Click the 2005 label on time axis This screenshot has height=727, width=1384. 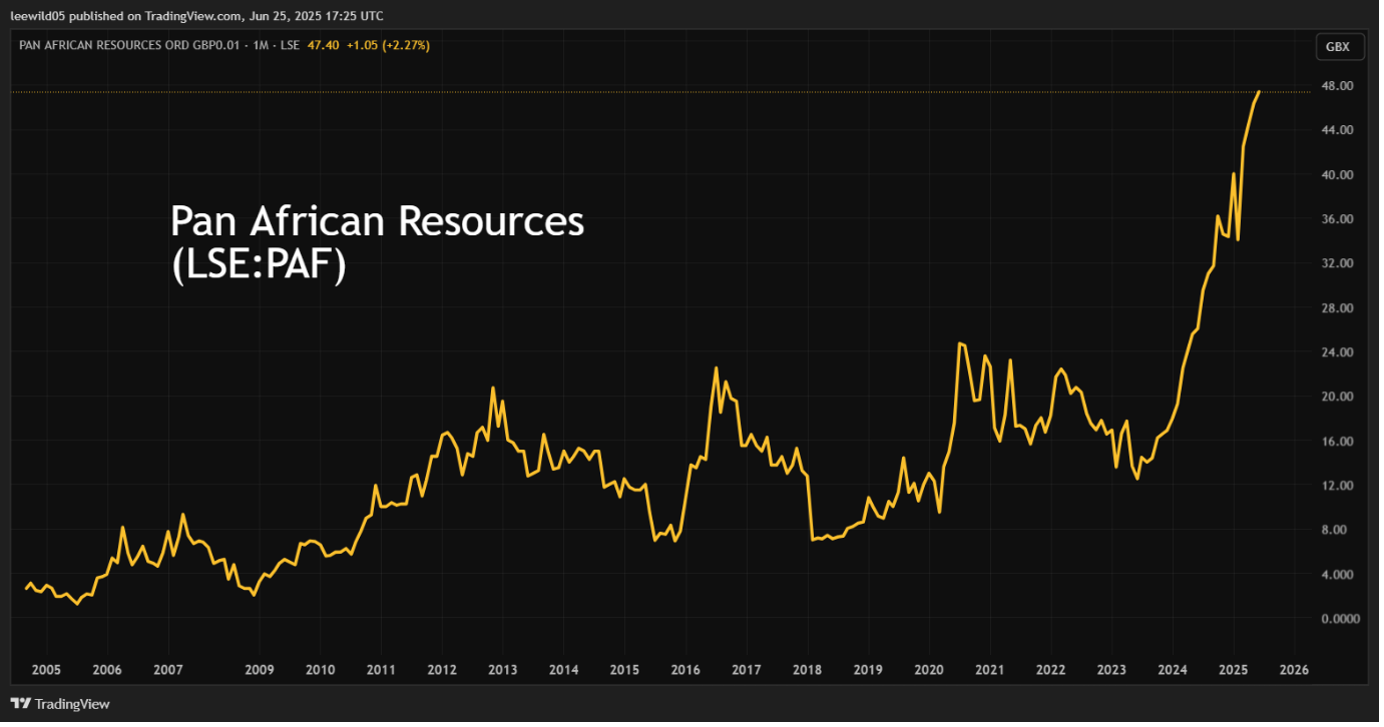[x=46, y=670]
